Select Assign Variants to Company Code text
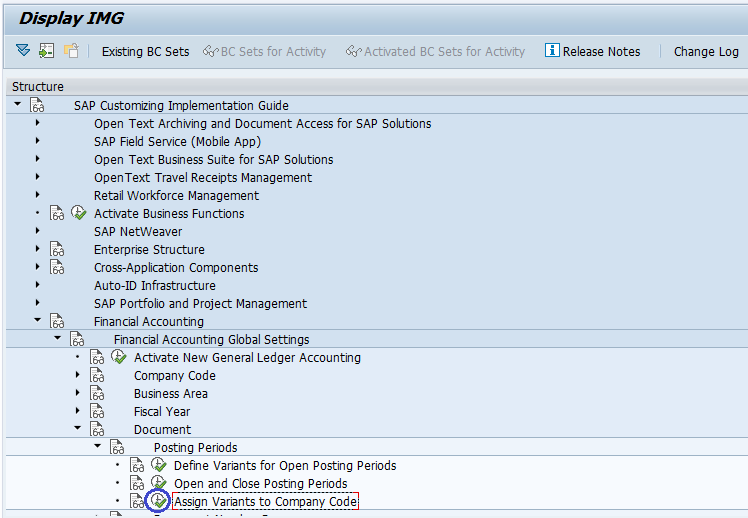 tap(265, 502)
